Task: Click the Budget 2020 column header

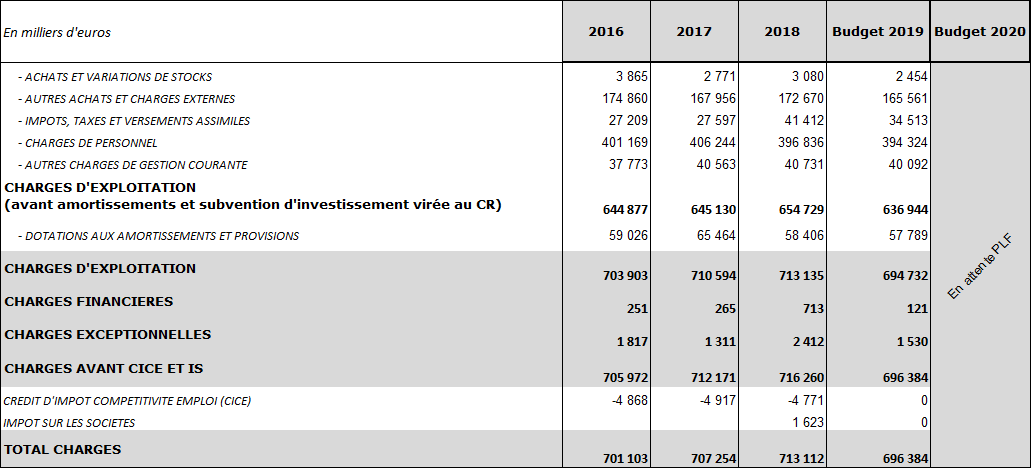Action: coord(980,32)
